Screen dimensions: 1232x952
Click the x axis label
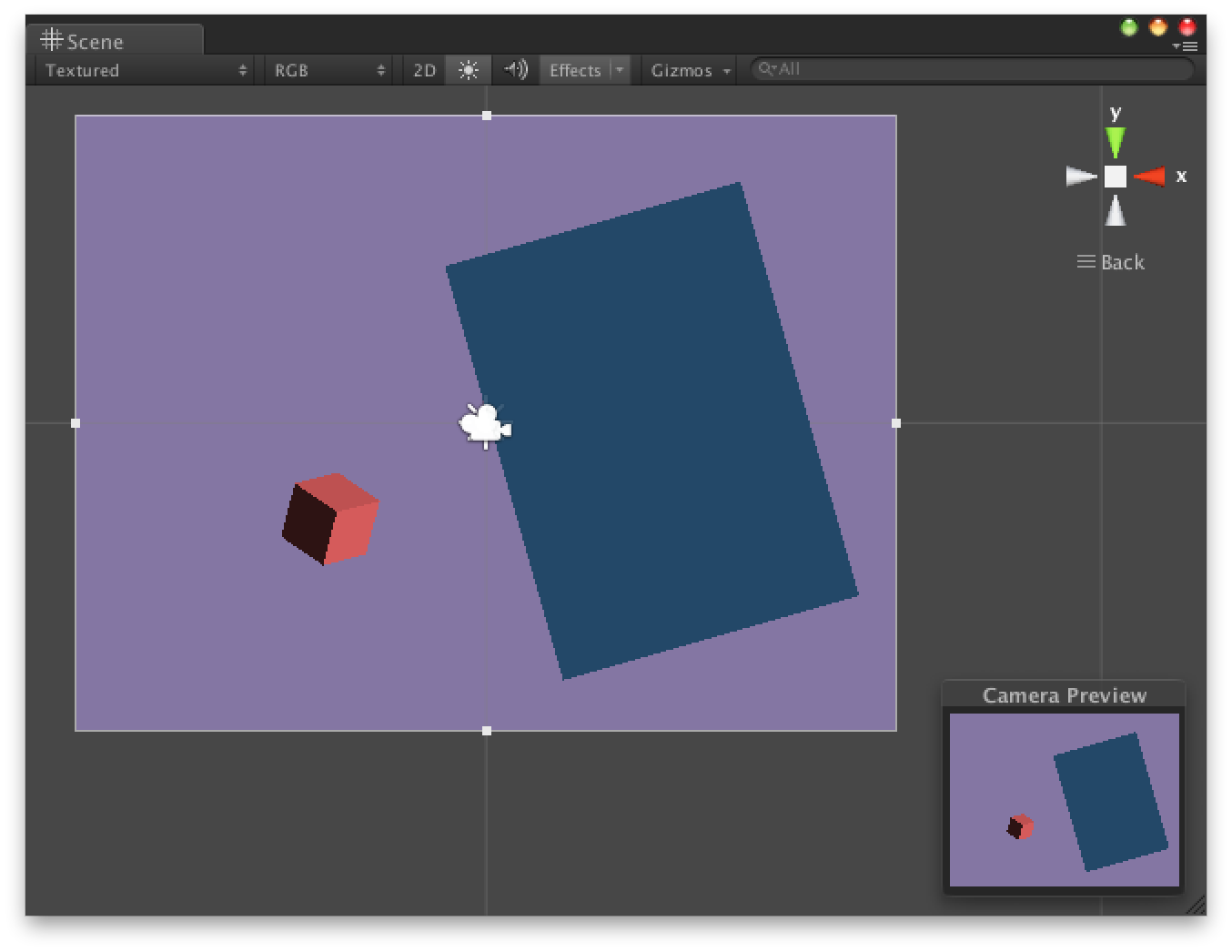pos(1181,177)
